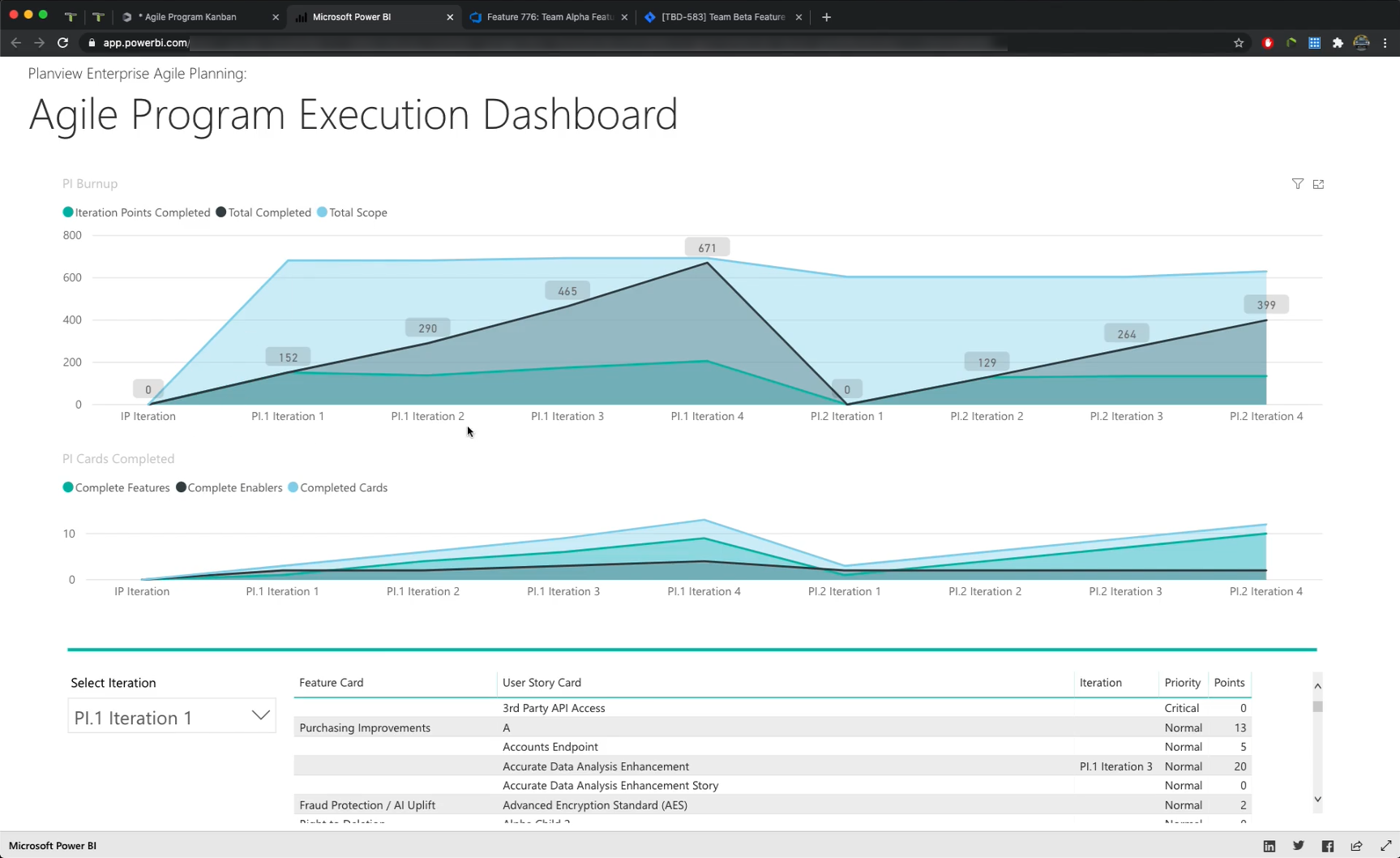Open filter options on PI Burnup chart
Image resolution: width=1400 pixels, height=858 pixels.
[1298, 184]
